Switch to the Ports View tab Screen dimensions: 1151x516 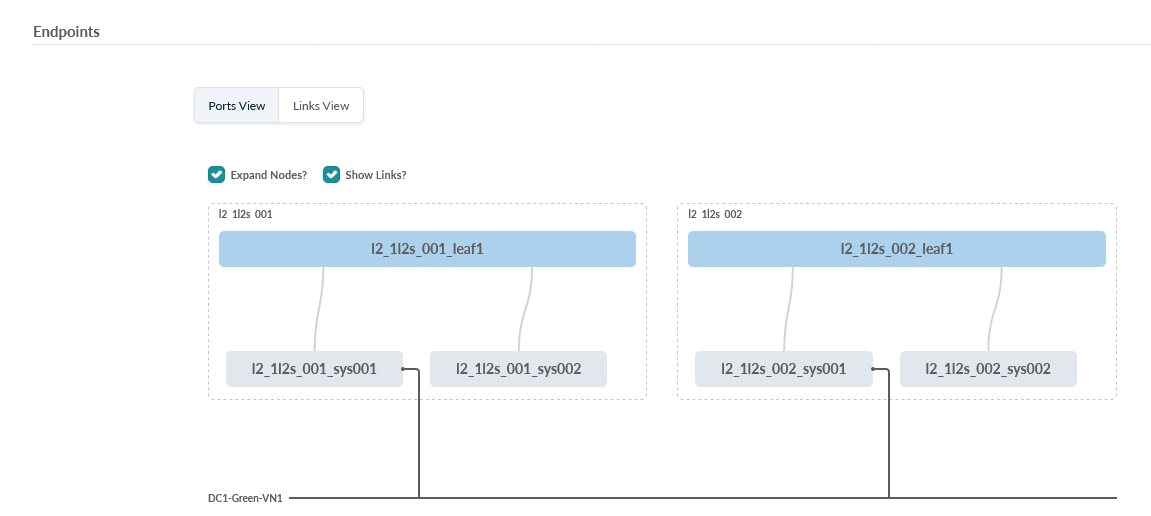237,106
